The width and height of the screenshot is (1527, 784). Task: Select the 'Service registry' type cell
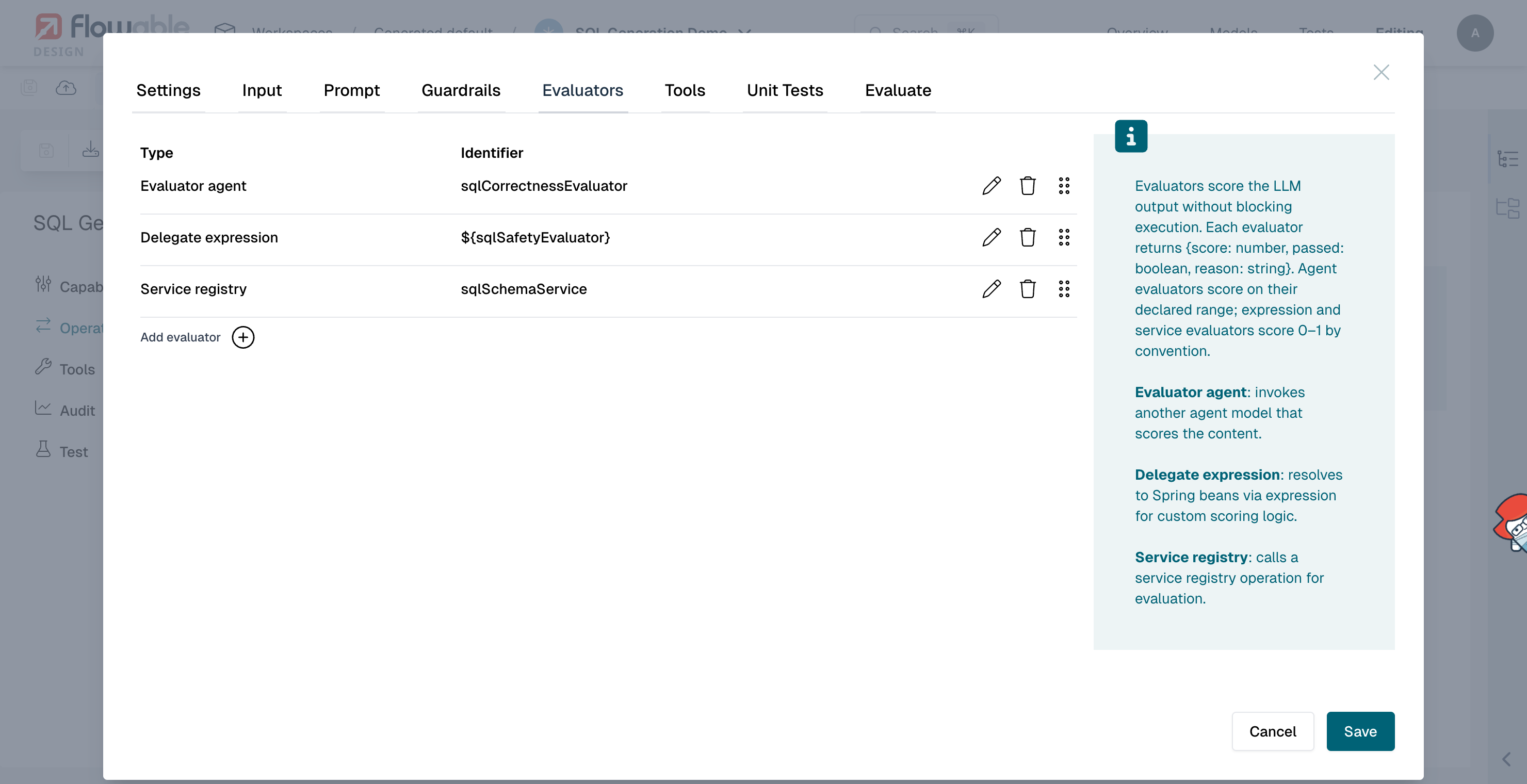pos(193,289)
